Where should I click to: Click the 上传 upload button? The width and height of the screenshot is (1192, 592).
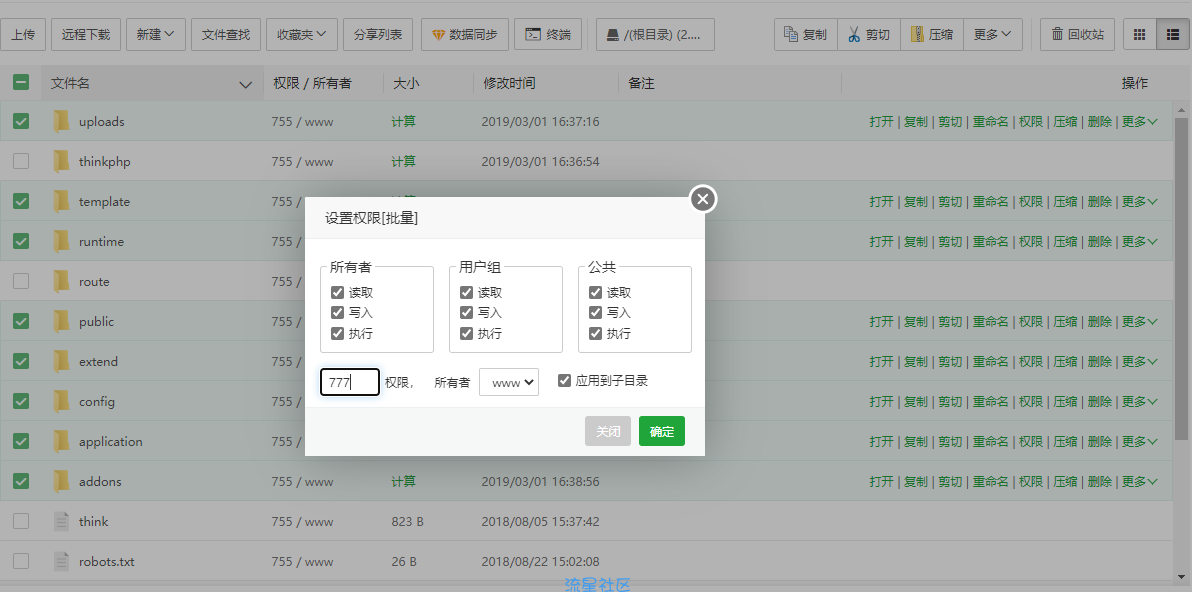pos(23,34)
